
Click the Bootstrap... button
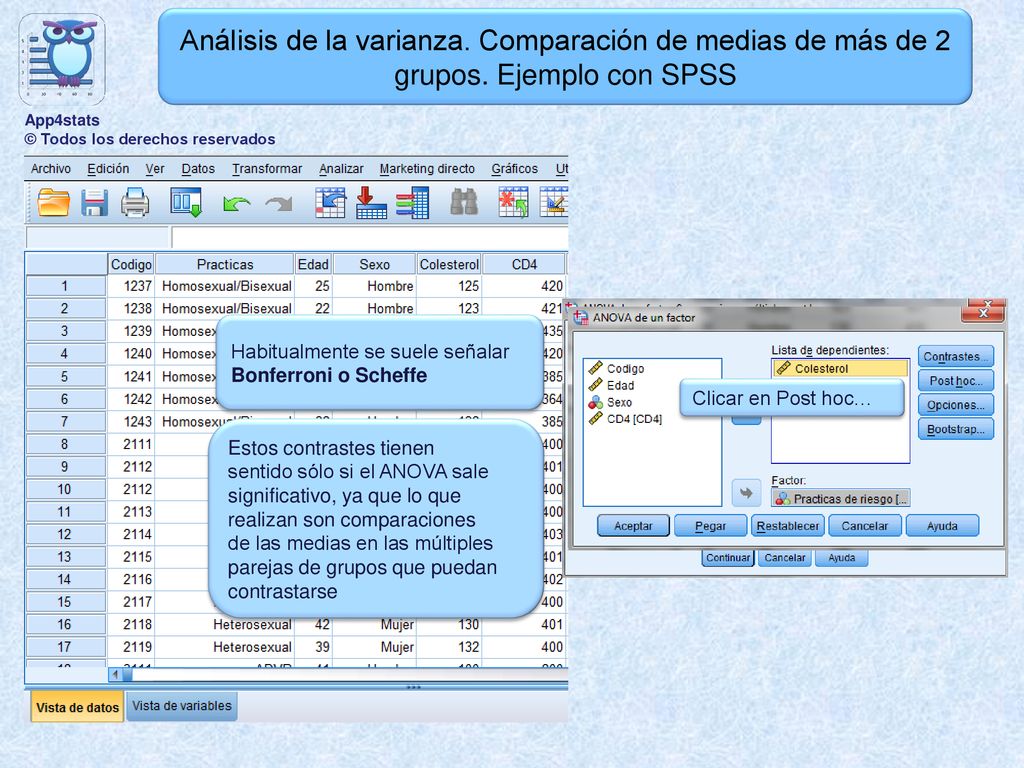[955, 429]
